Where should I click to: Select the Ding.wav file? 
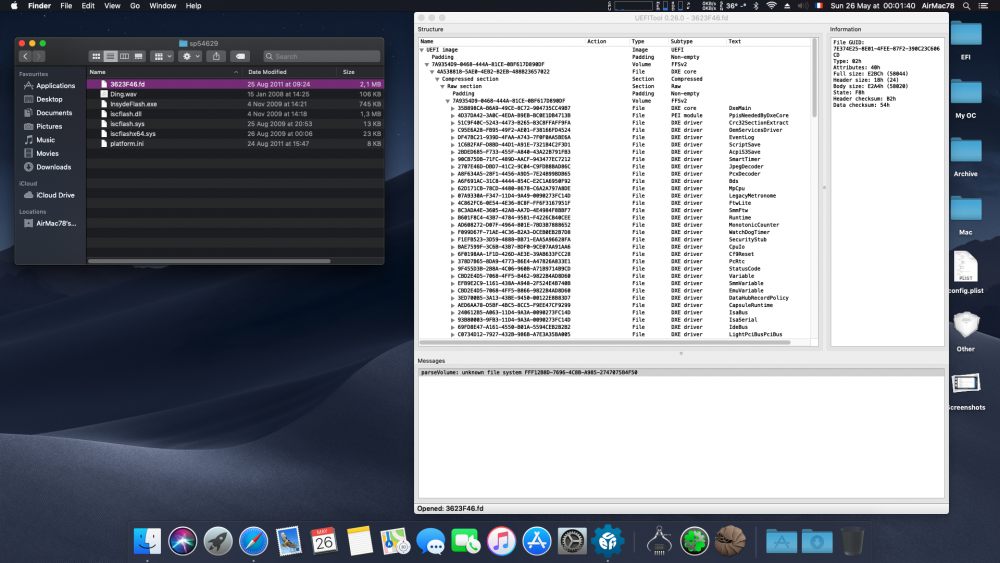pos(235,94)
